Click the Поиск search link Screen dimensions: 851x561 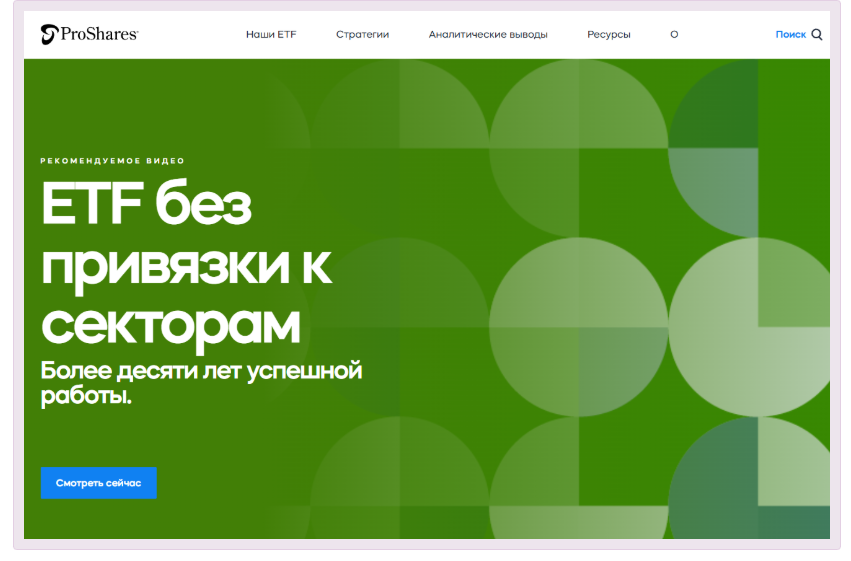[791, 35]
